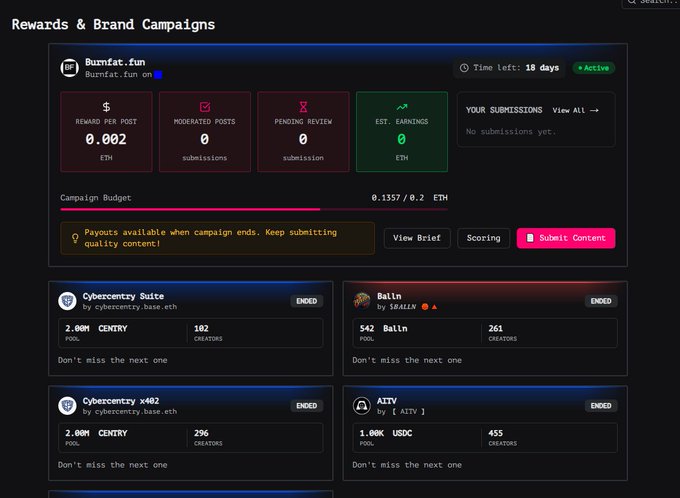Screen dimensions: 680x498
Task: Click the Active status badge
Action: point(594,68)
